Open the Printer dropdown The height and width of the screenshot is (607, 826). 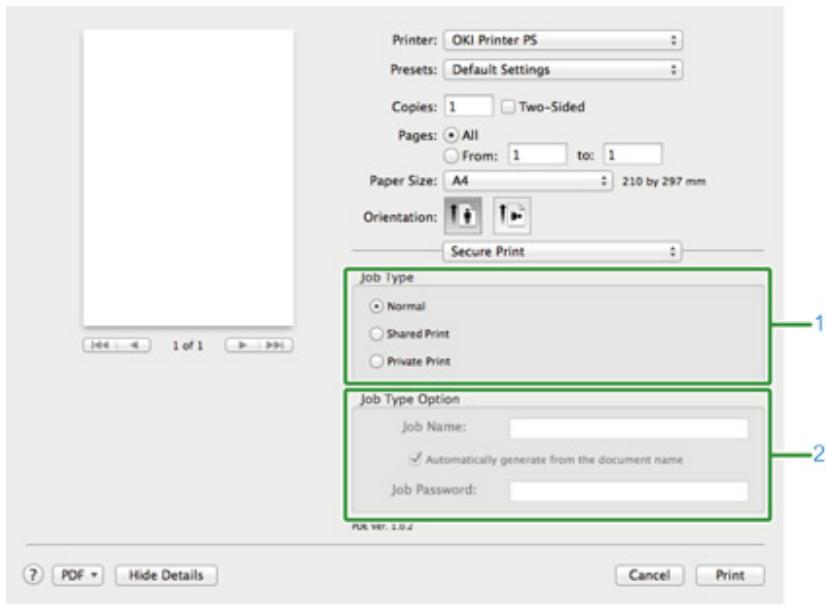pos(563,44)
